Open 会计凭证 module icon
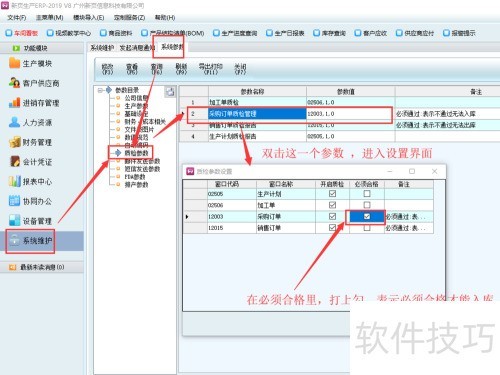Viewport: 500px width, 375px height. [x=15, y=161]
